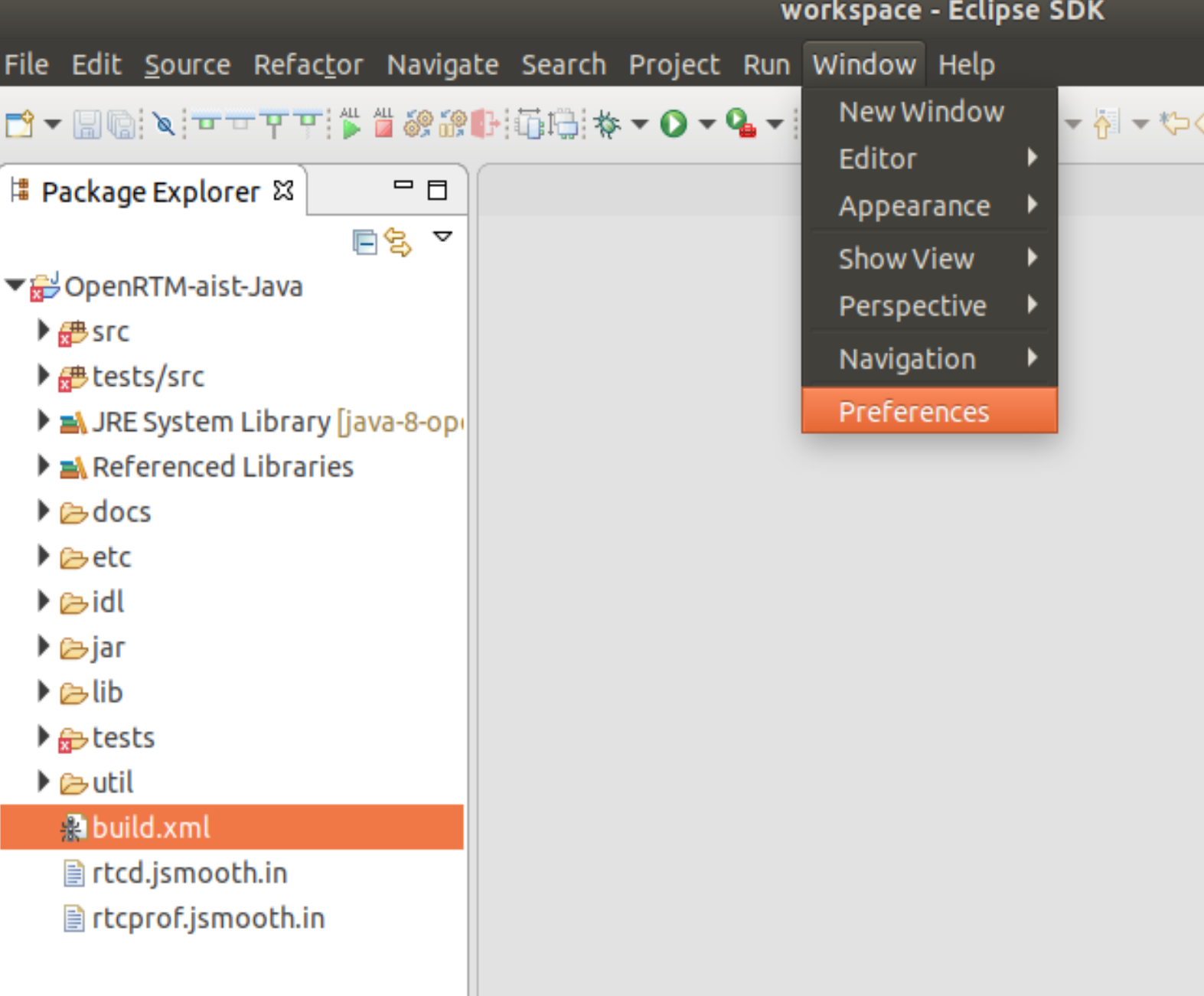Expand the jar folder

(44, 646)
